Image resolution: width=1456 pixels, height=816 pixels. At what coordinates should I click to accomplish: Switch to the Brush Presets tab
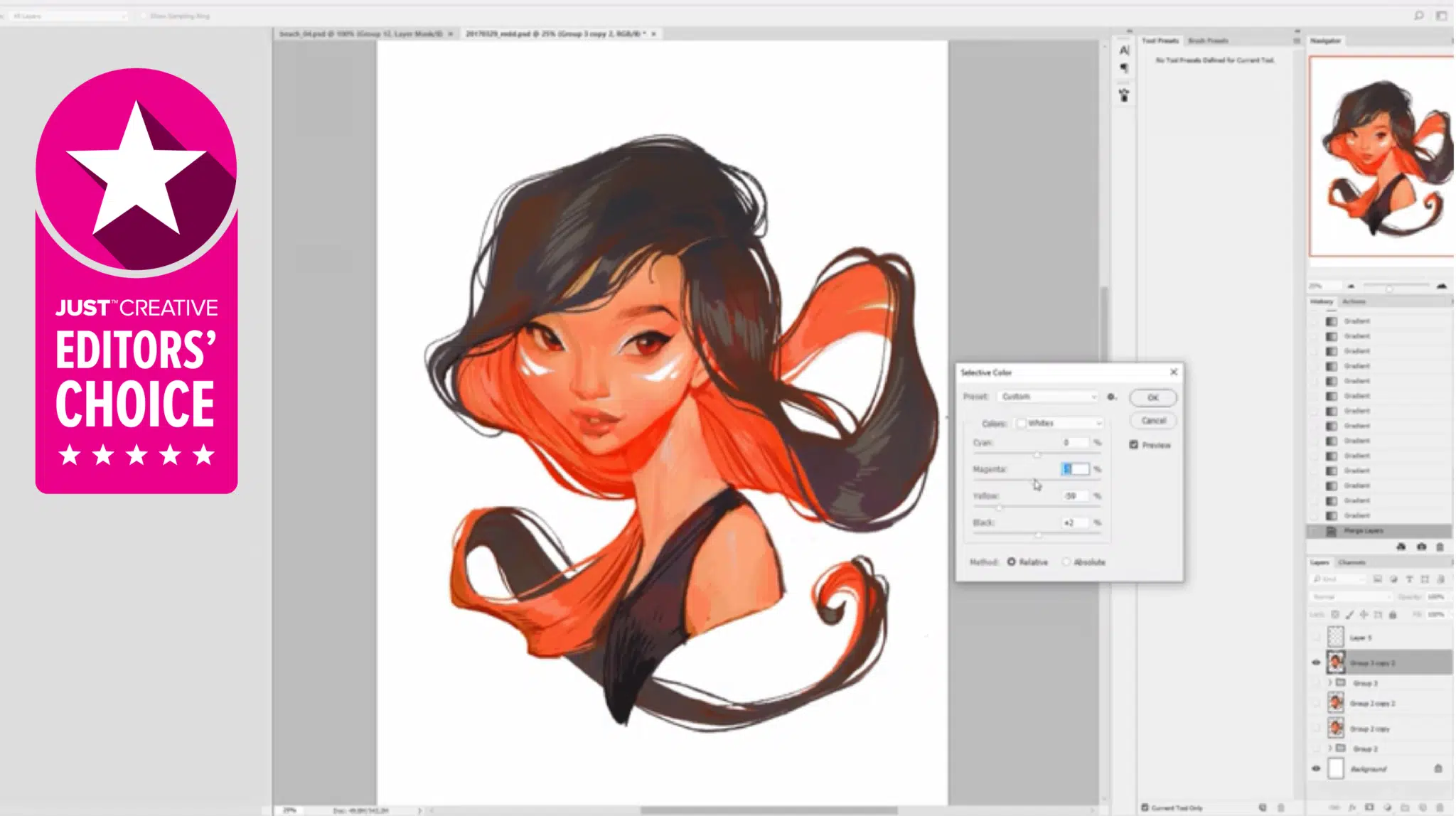click(x=1208, y=41)
